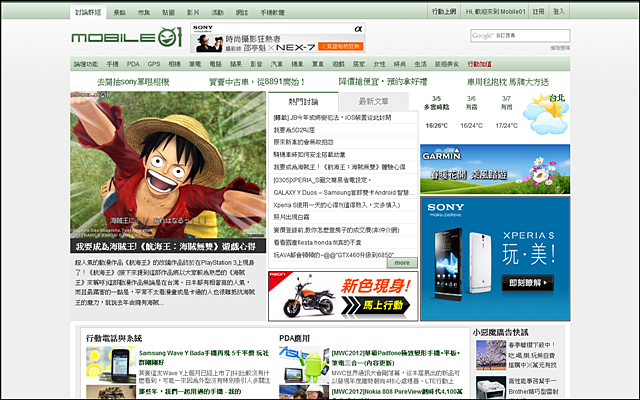The image size is (640, 400).
Task: Click the ASUS Padfone MWC2012 article title
Action: coord(396,358)
